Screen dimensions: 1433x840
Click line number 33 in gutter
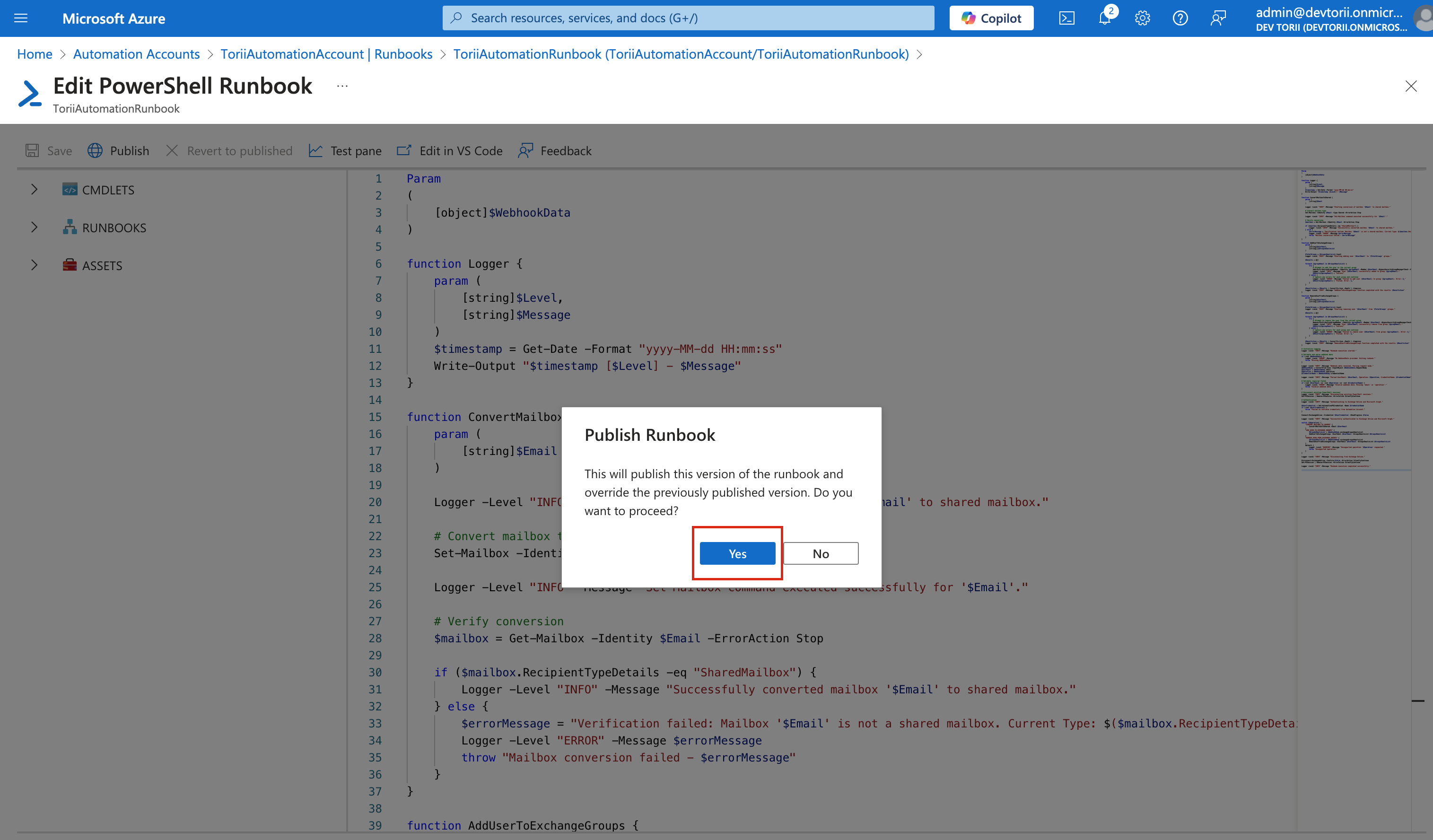[x=375, y=724]
